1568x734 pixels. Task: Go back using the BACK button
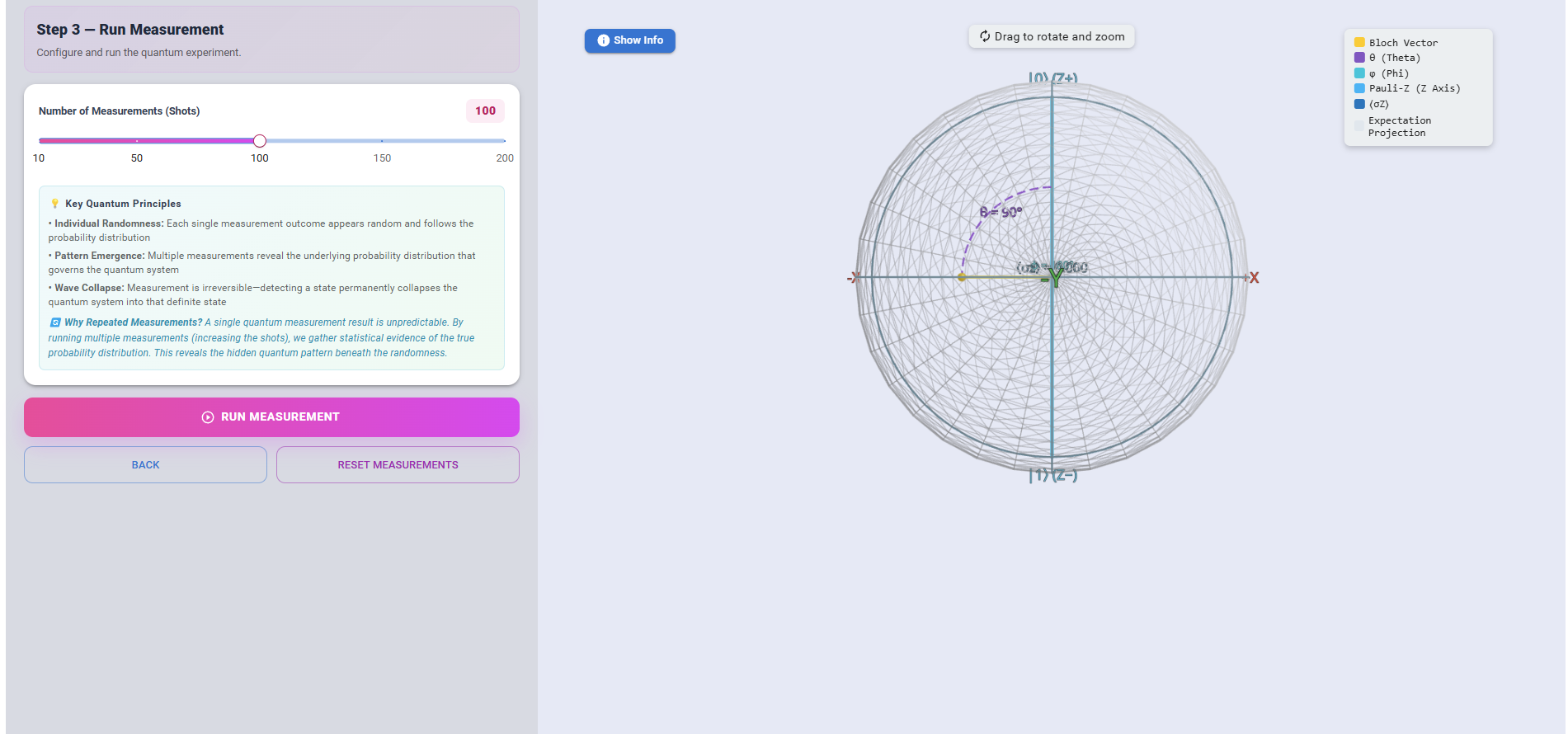click(x=145, y=465)
